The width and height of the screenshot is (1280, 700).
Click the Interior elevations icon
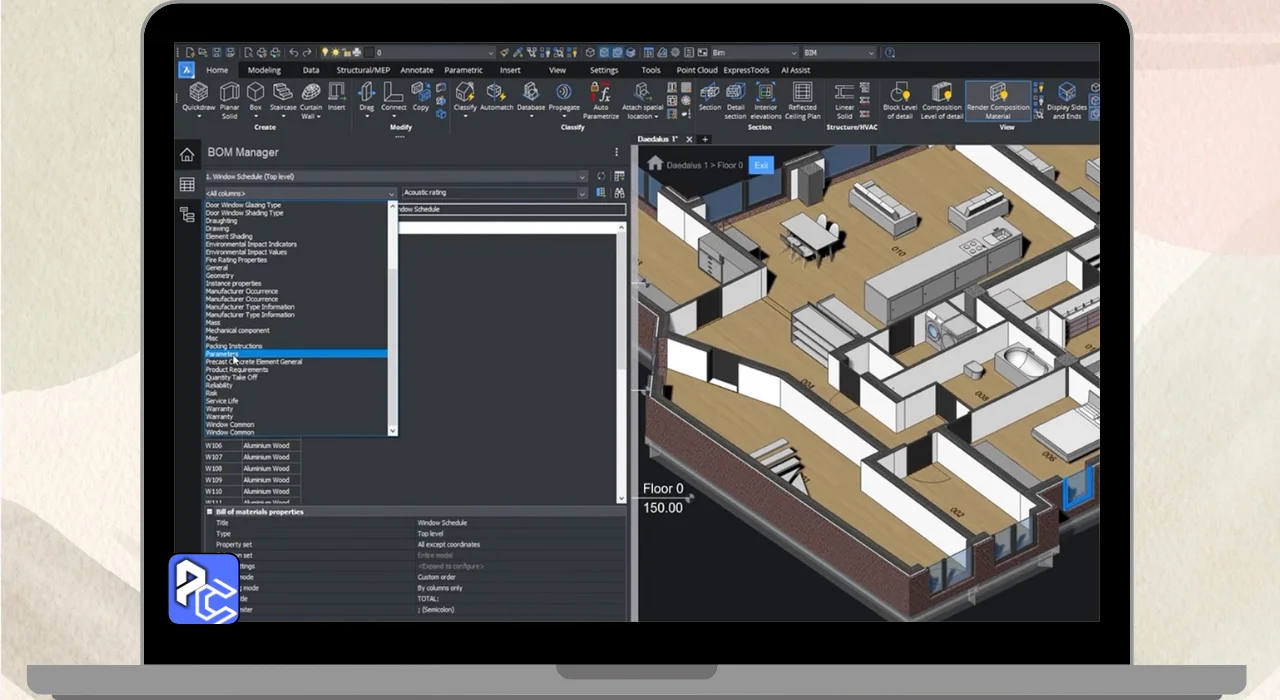pos(766,93)
